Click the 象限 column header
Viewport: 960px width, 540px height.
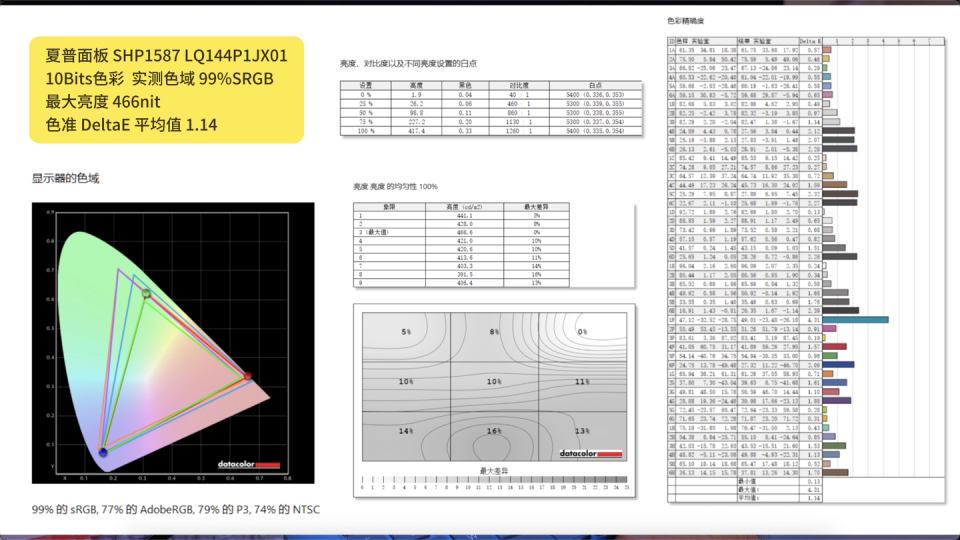tap(389, 207)
